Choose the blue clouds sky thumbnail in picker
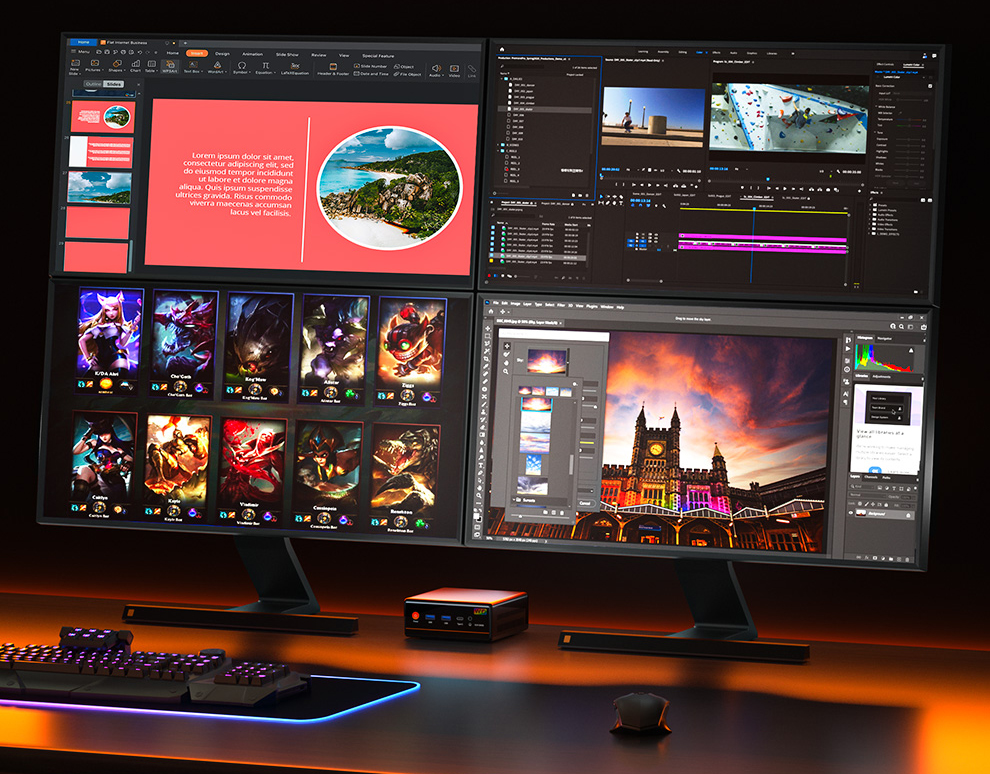Screen dimensions: 990x774 tap(534, 465)
